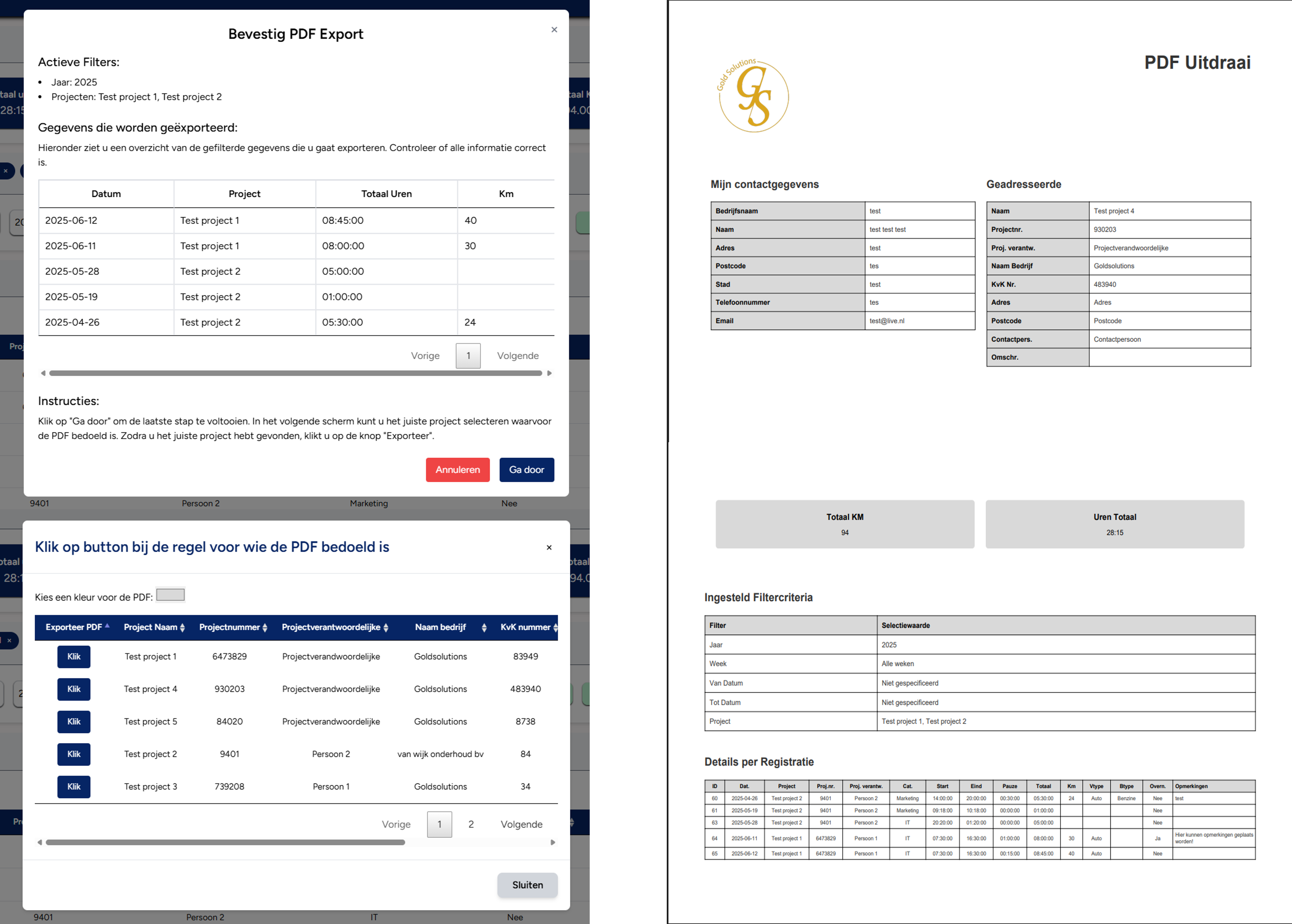Click the Totaal Uren column header
Screen dimensions: 1292x924
[x=386, y=194]
